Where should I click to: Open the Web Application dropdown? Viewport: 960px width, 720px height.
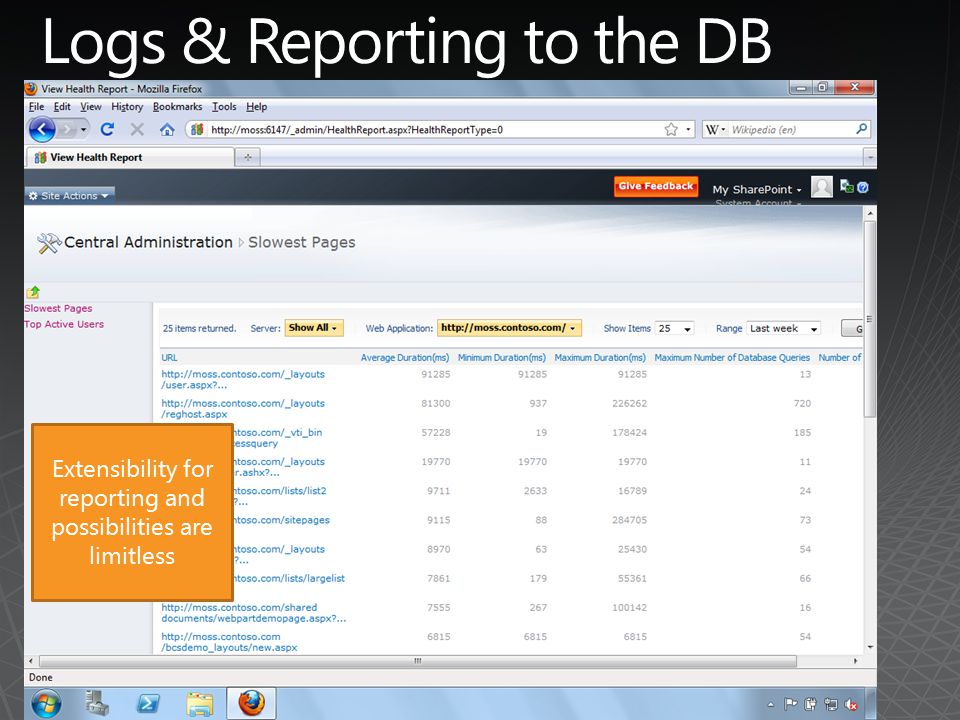509,328
